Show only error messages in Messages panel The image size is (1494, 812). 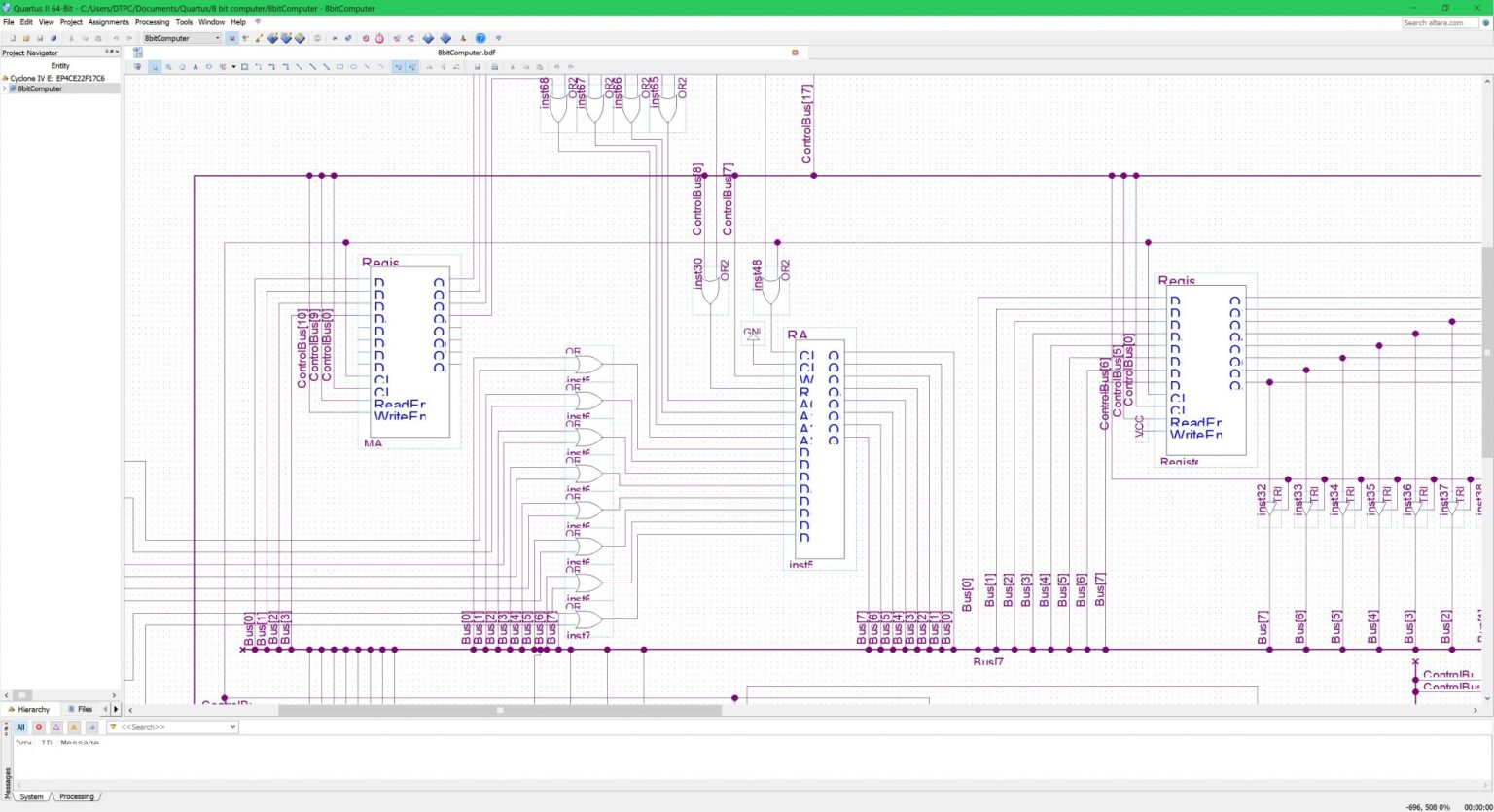click(x=39, y=726)
